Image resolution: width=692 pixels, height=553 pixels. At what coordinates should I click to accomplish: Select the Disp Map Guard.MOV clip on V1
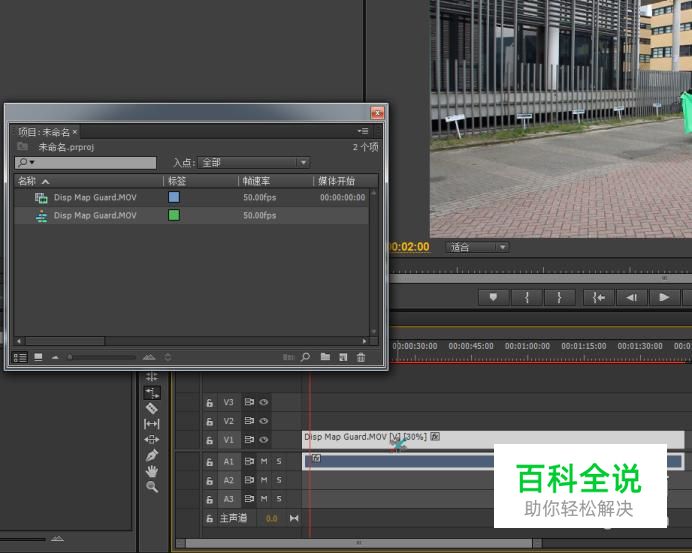(x=493, y=440)
